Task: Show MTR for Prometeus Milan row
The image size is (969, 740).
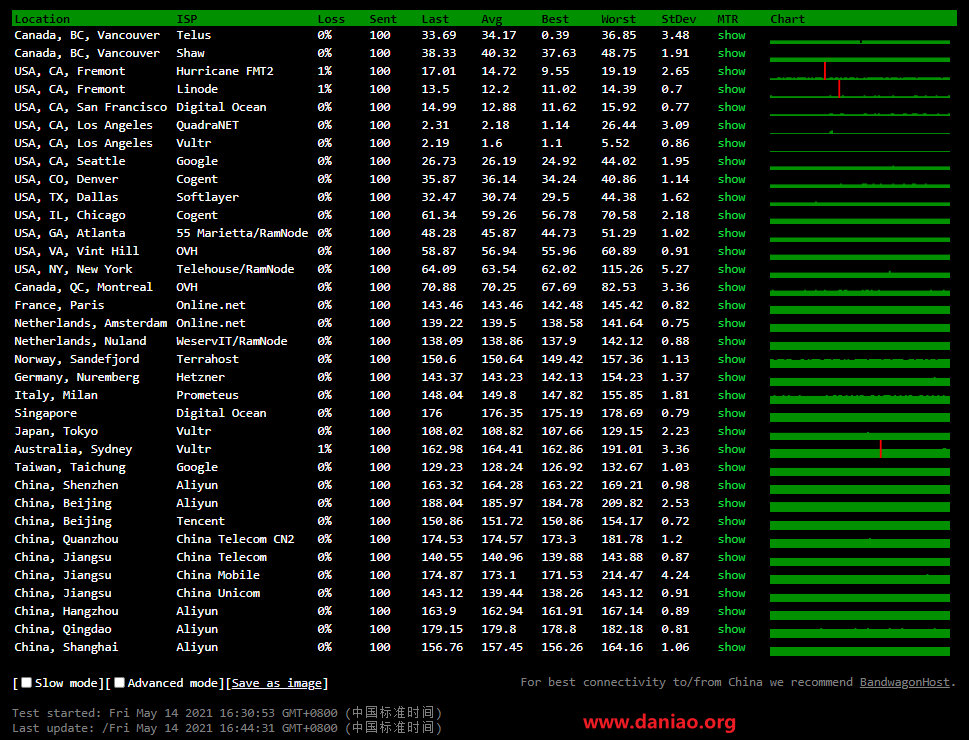Action: 732,394
